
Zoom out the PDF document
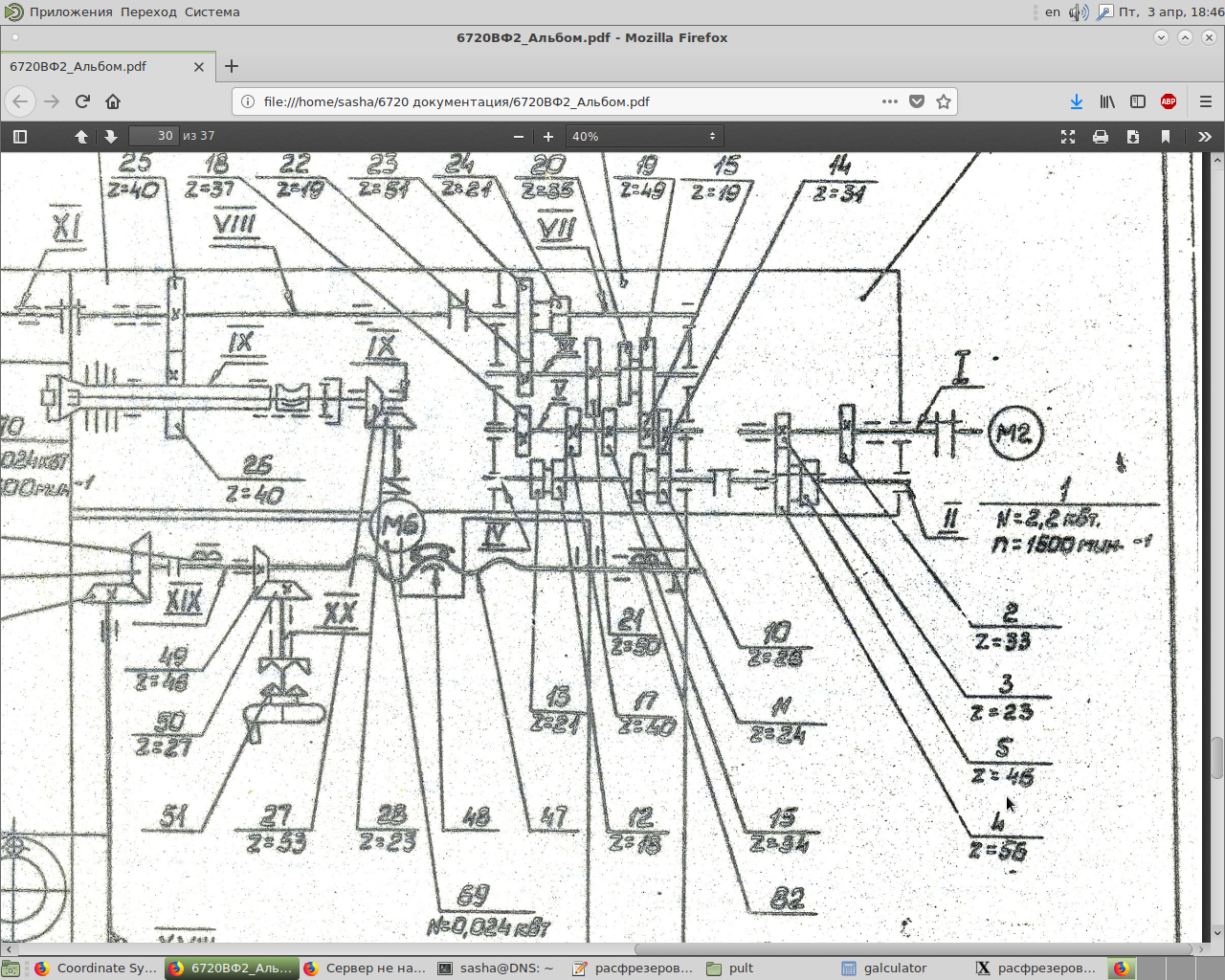519,137
